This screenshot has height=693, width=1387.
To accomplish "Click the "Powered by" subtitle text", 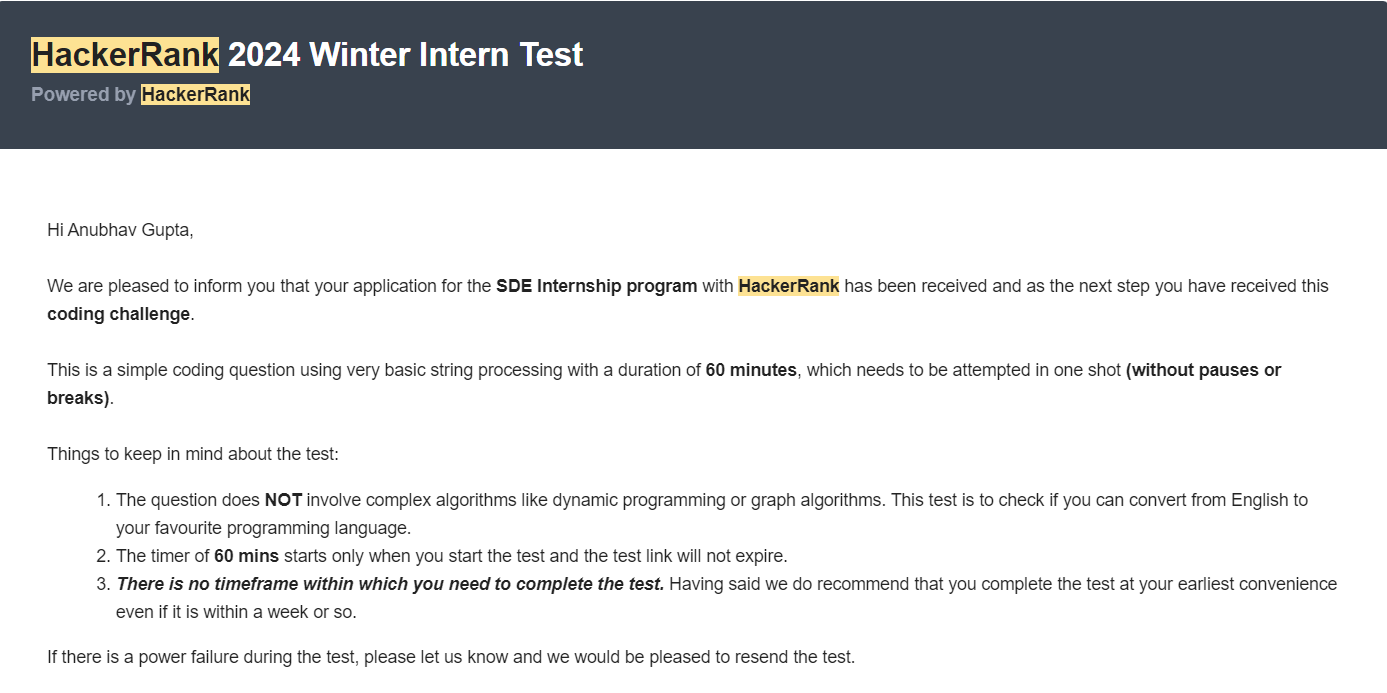I will click(x=83, y=94).
